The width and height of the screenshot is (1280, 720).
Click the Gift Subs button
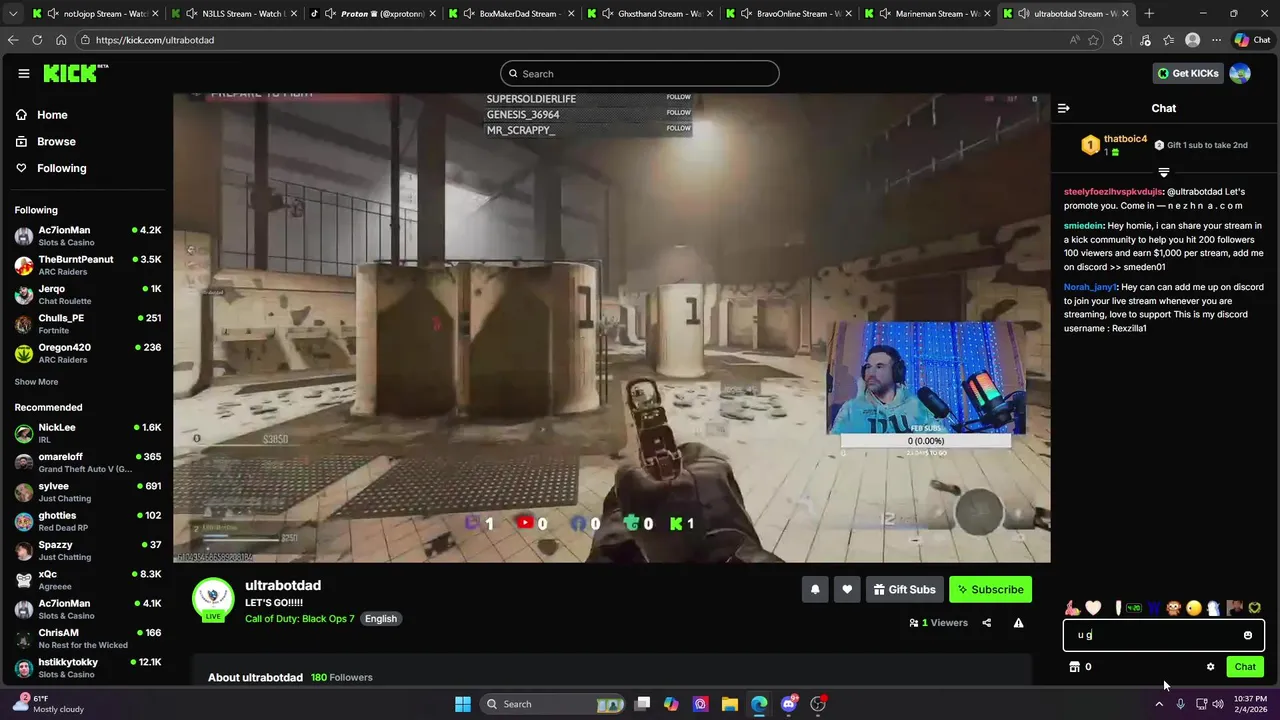[x=904, y=590]
